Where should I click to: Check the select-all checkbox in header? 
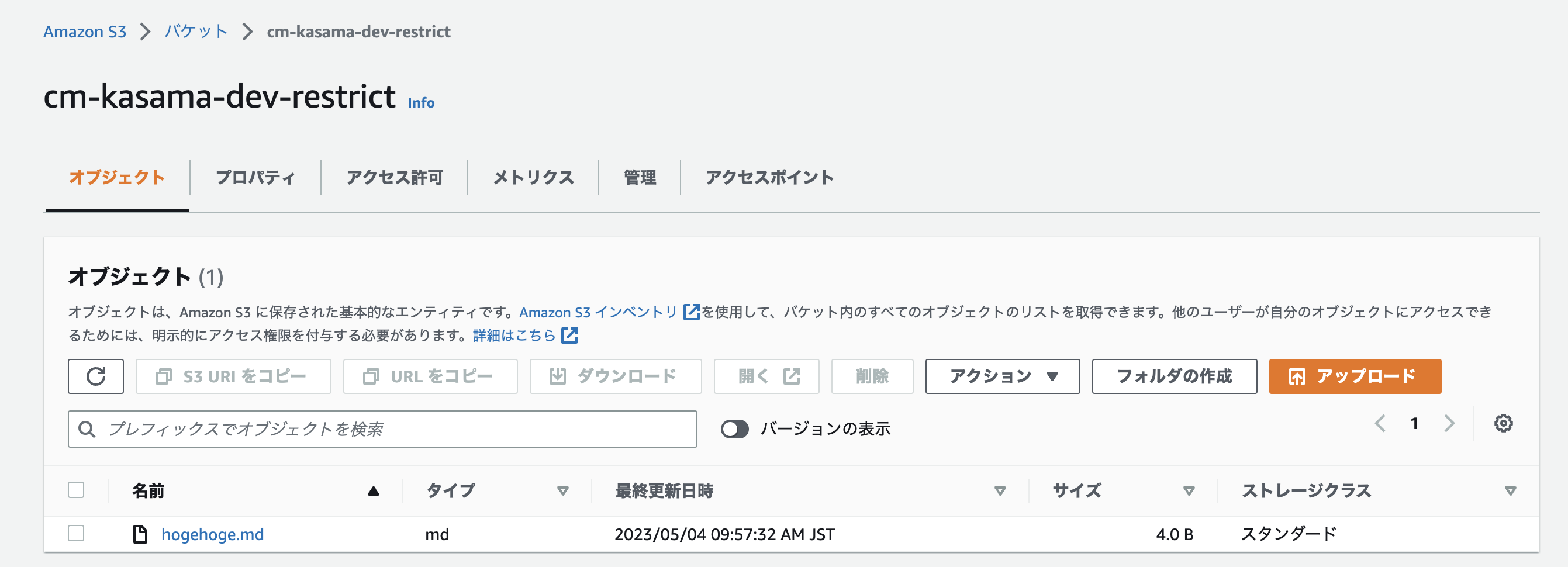coord(76,490)
